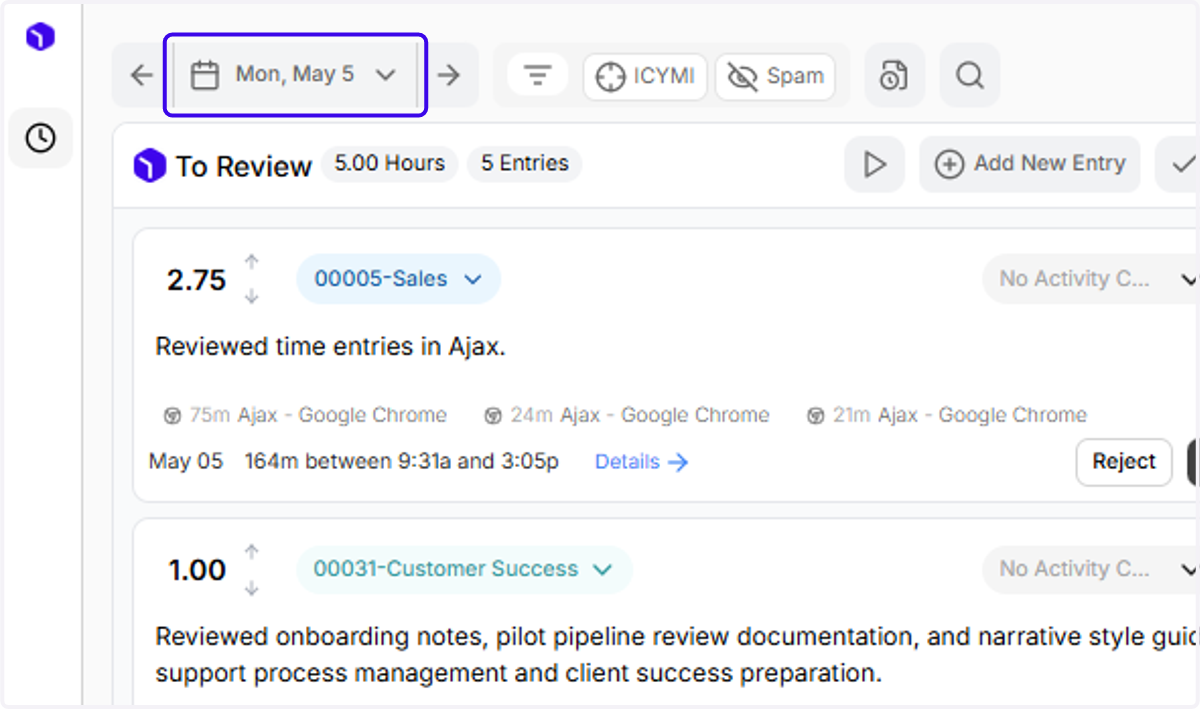
Task: Start timer with the play button
Action: [x=875, y=164]
